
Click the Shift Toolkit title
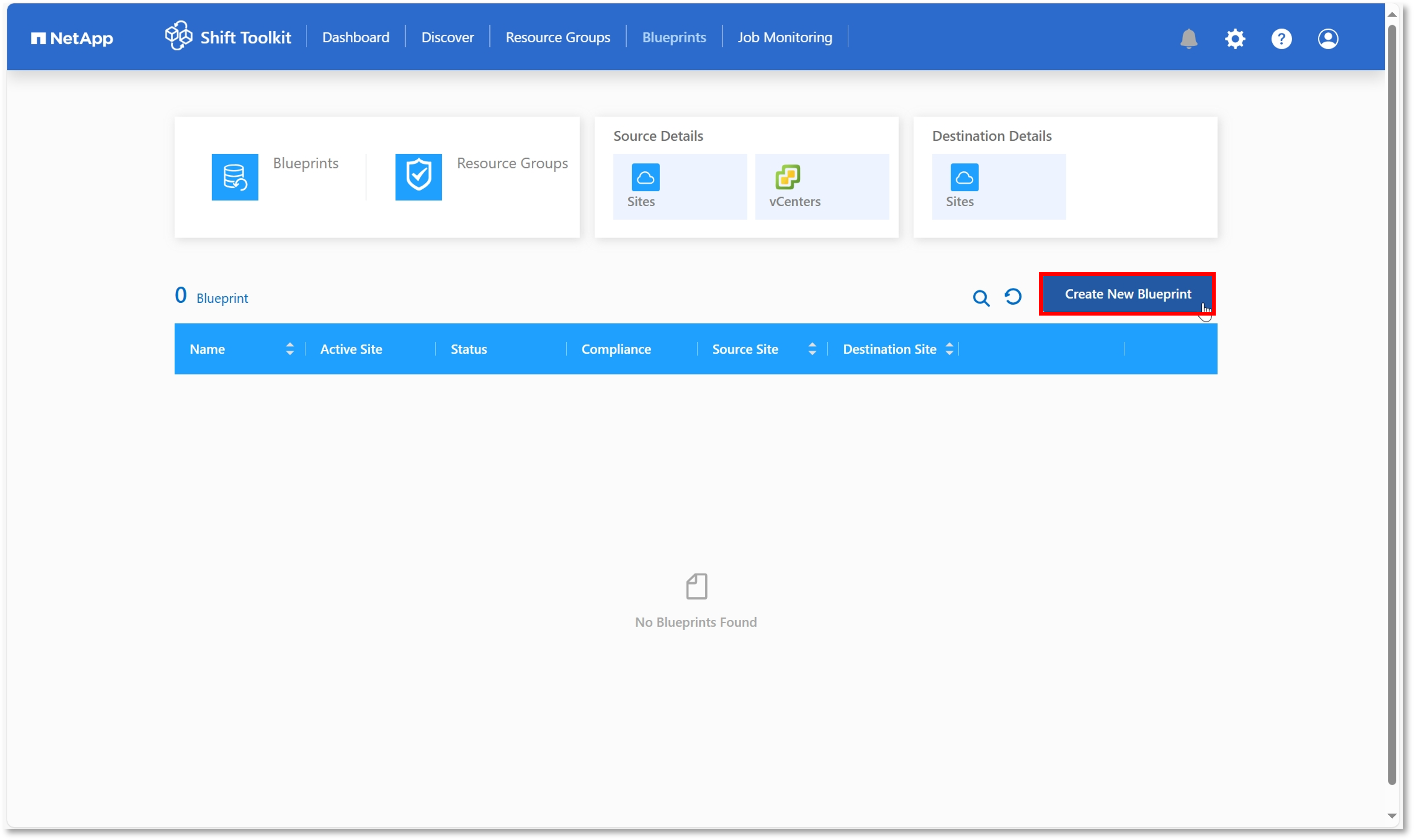click(x=246, y=38)
